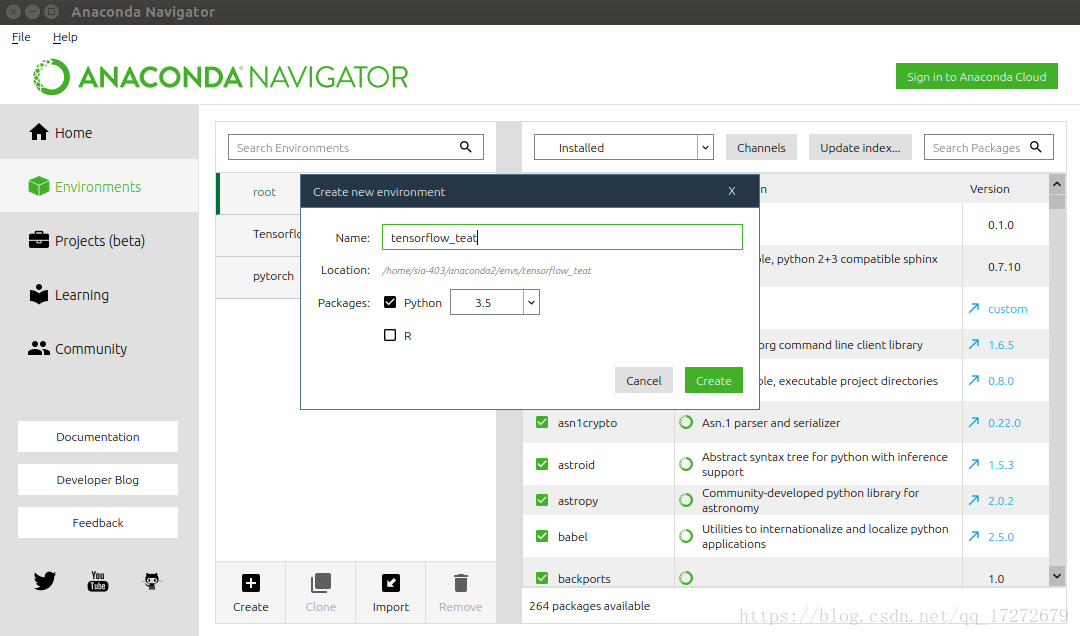Select the Tensorflow environment entry
The width and height of the screenshot is (1080, 636).
[x=276, y=234]
